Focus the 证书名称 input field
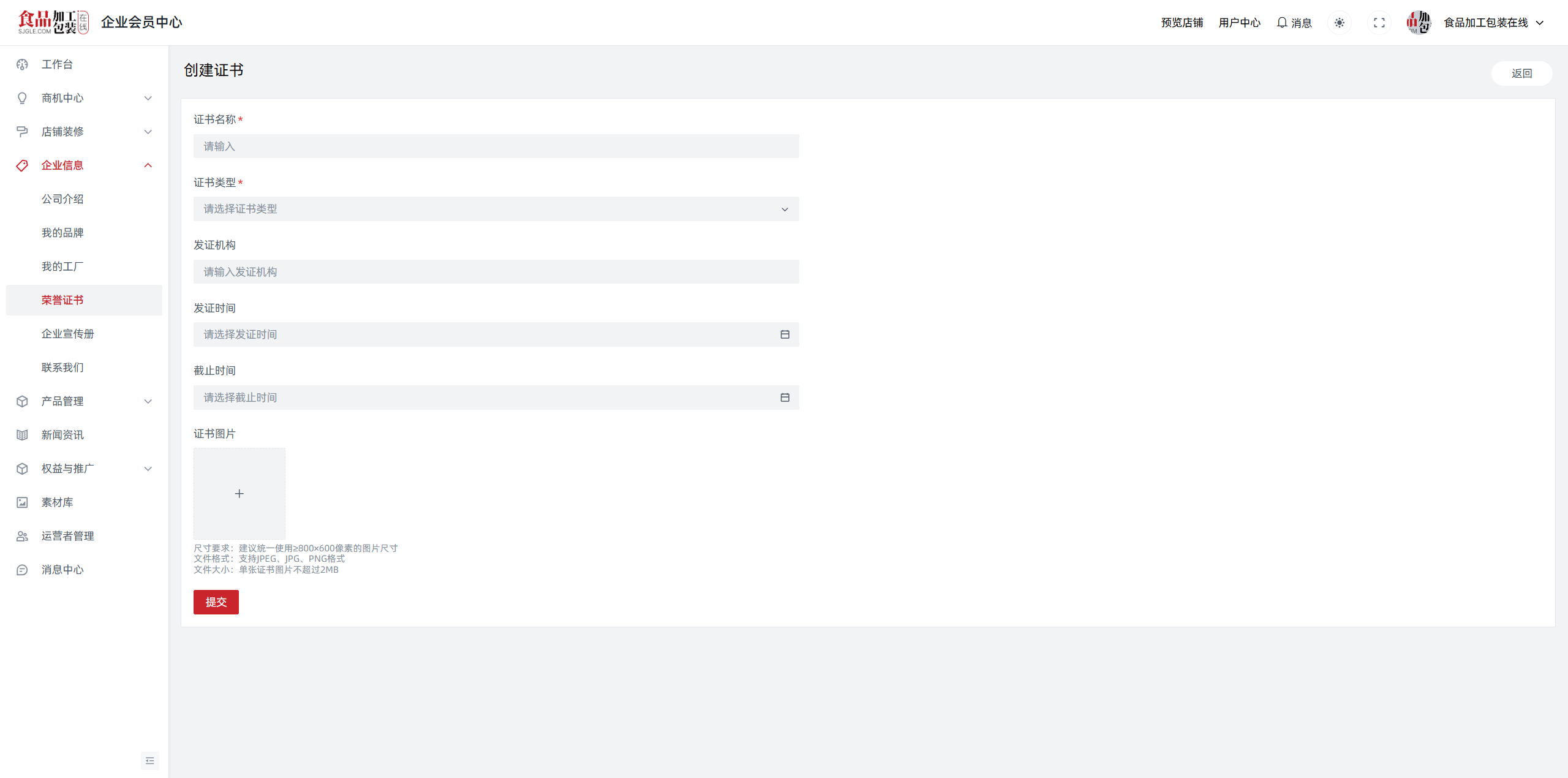This screenshot has width=1568, height=778. coord(496,146)
